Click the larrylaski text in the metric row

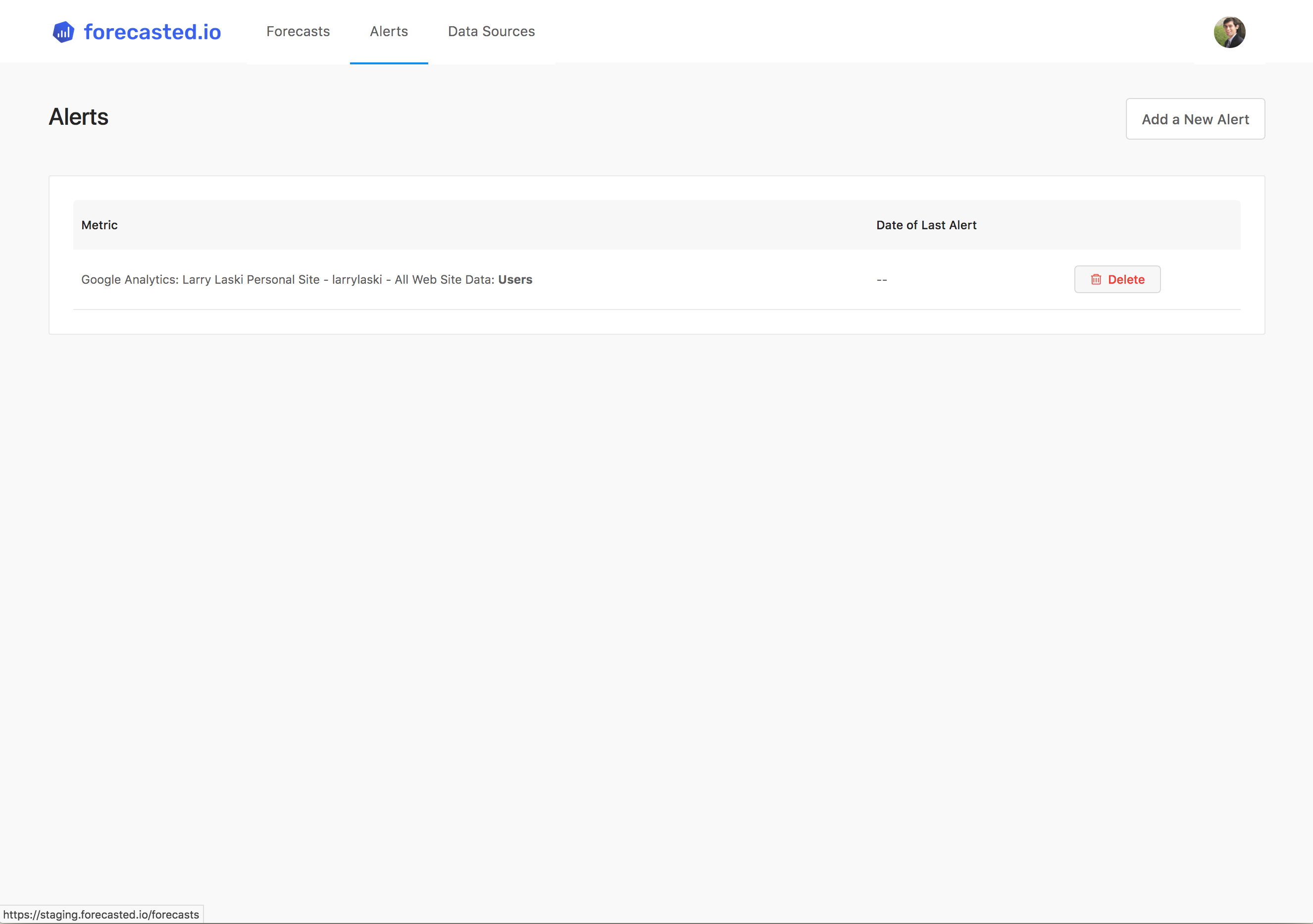pyautogui.click(x=357, y=280)
